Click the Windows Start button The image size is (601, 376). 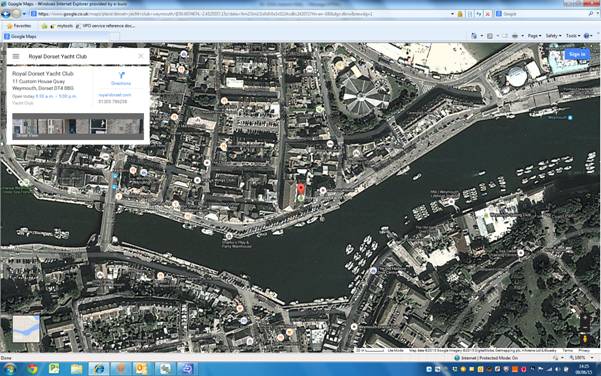pos(10,369)
